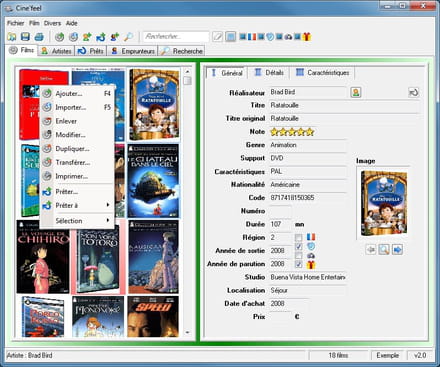
Task: Tick the French flag checkbox in the Général panel
Action: [x=299, y=237]
